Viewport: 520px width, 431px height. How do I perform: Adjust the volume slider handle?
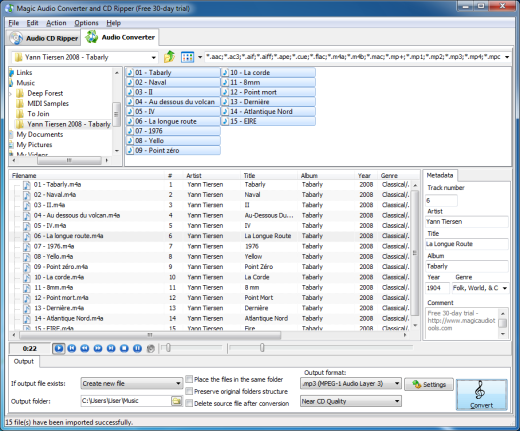coord(168,348)
